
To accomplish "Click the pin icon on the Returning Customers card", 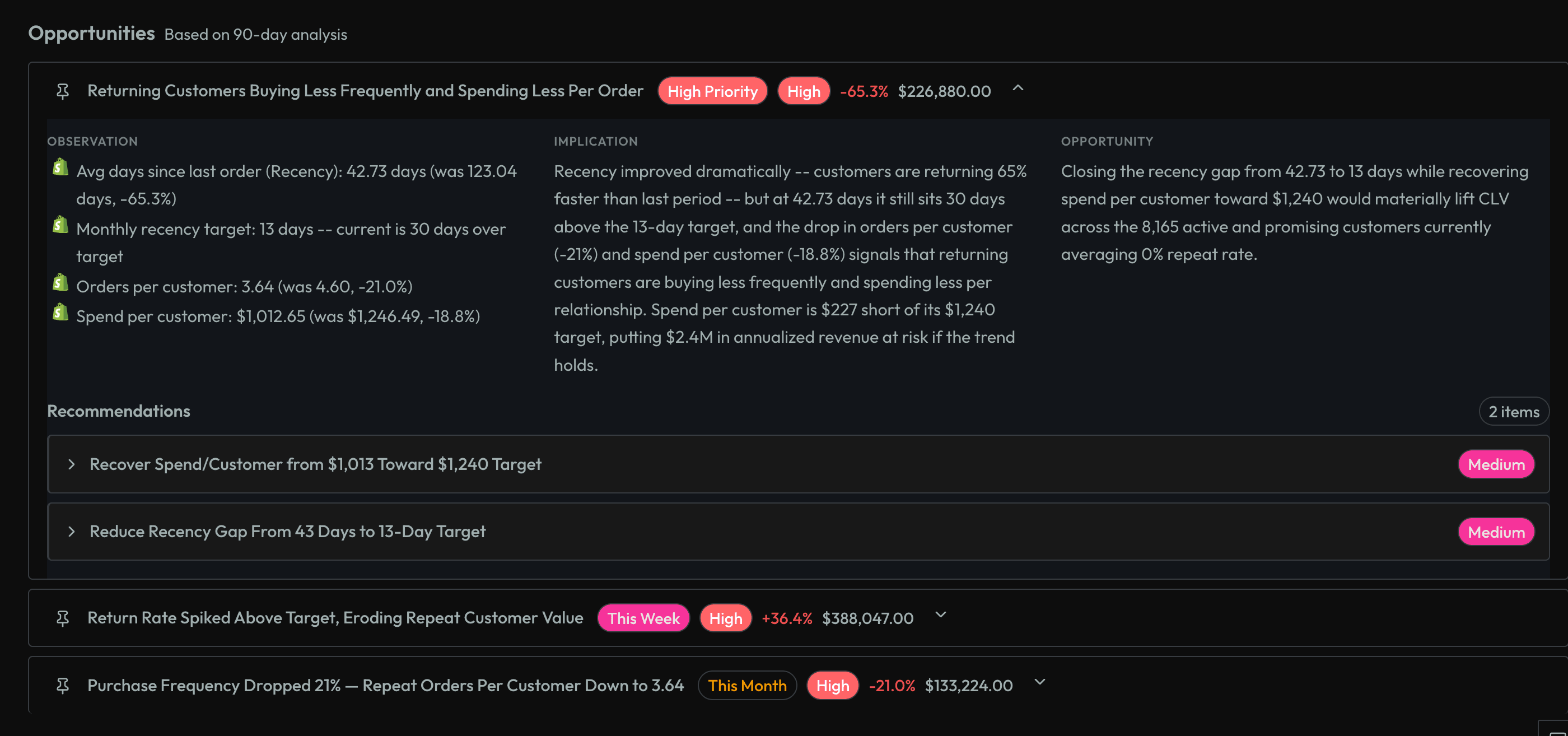I will 63,91.
